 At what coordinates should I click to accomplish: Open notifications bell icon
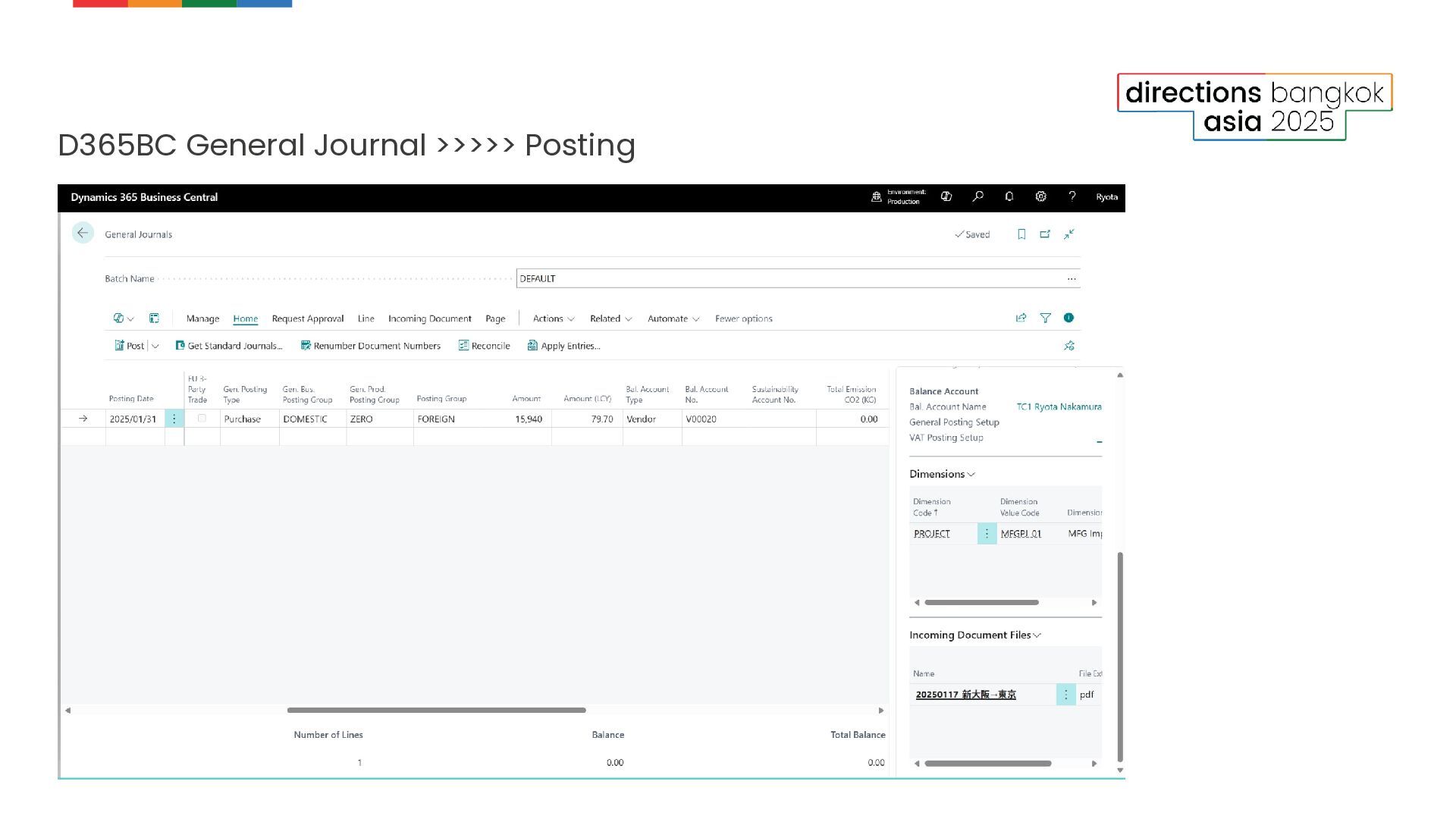[x=1009, y=196]
